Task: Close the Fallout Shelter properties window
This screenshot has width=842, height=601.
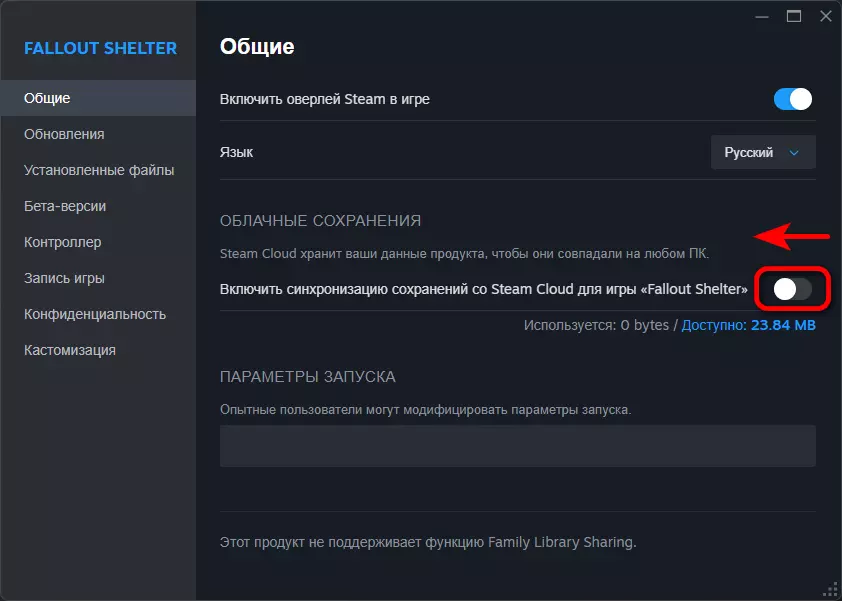Action: pos(824,16)
